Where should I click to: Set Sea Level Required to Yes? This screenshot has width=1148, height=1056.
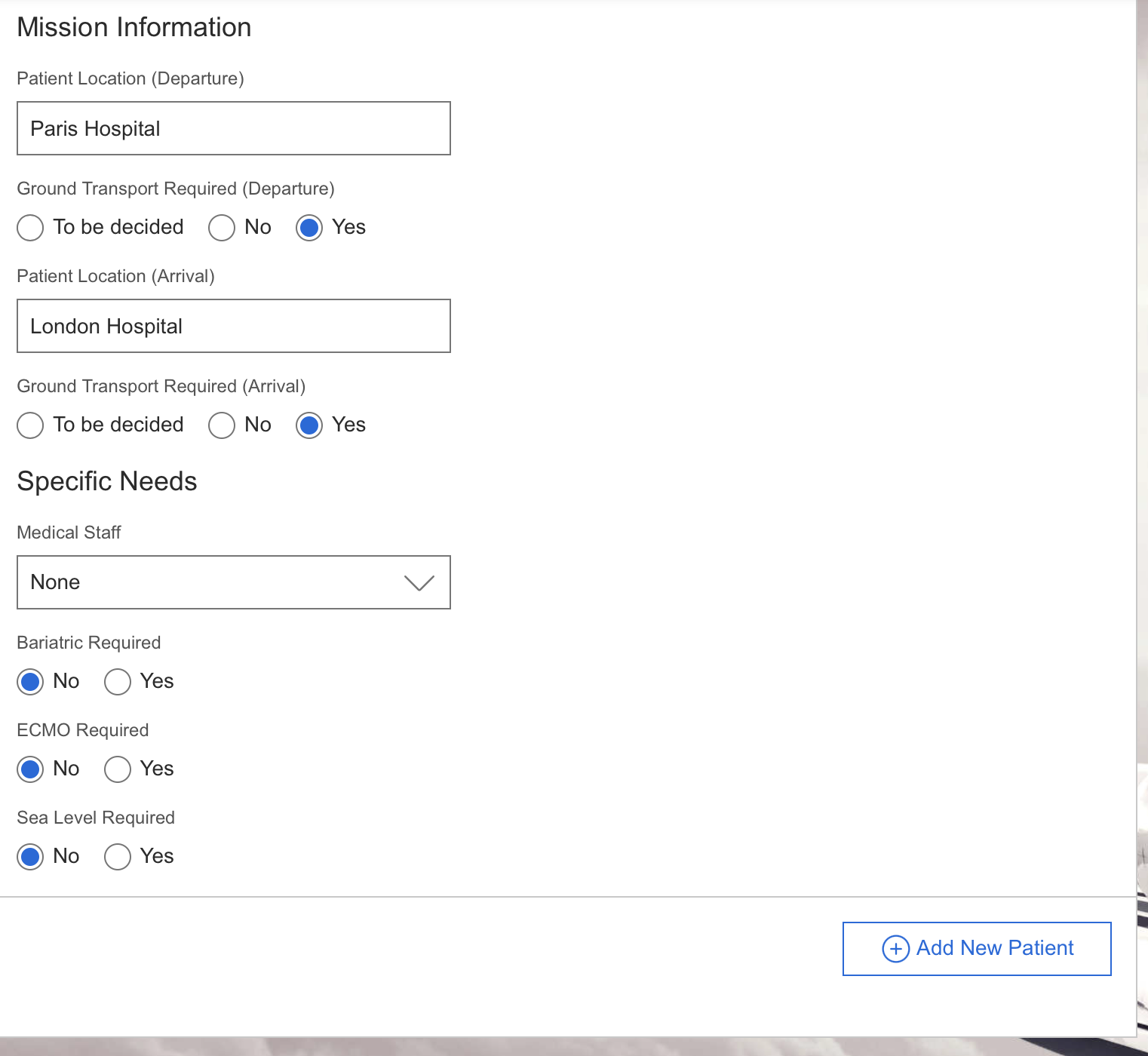coord(118,857)
